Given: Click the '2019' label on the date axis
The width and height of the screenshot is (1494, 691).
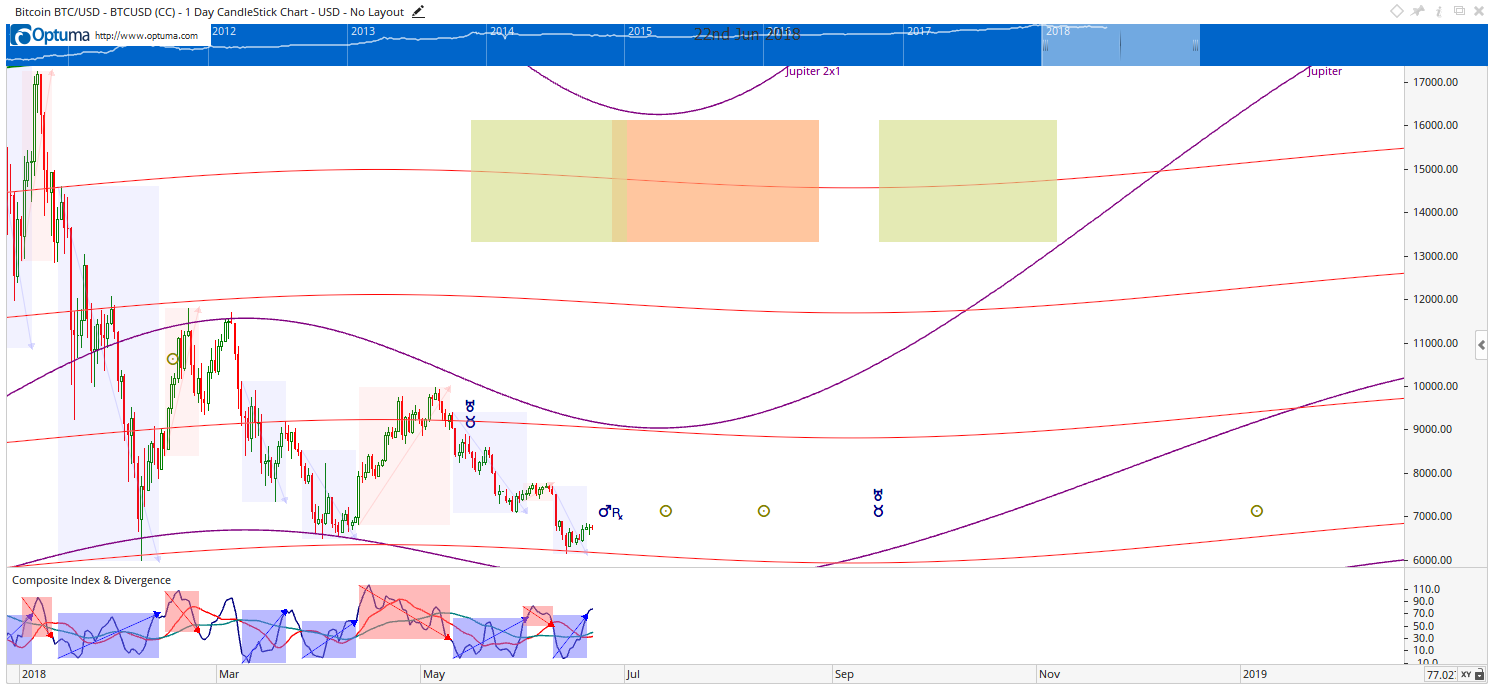Looking at the screenshot, I should [x=1254, y=674].
